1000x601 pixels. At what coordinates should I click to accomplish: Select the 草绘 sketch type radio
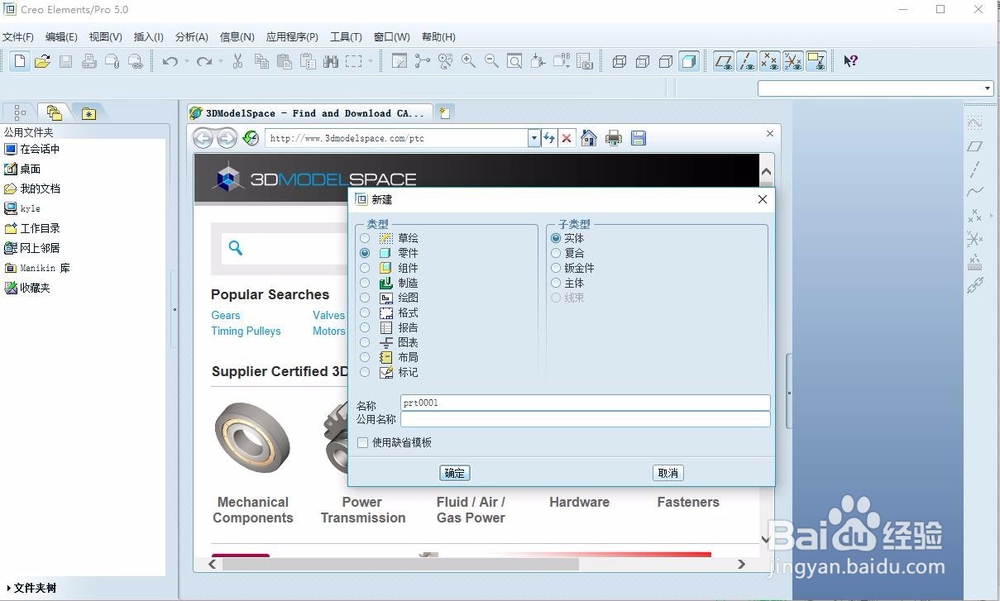[x=365, y=238]
